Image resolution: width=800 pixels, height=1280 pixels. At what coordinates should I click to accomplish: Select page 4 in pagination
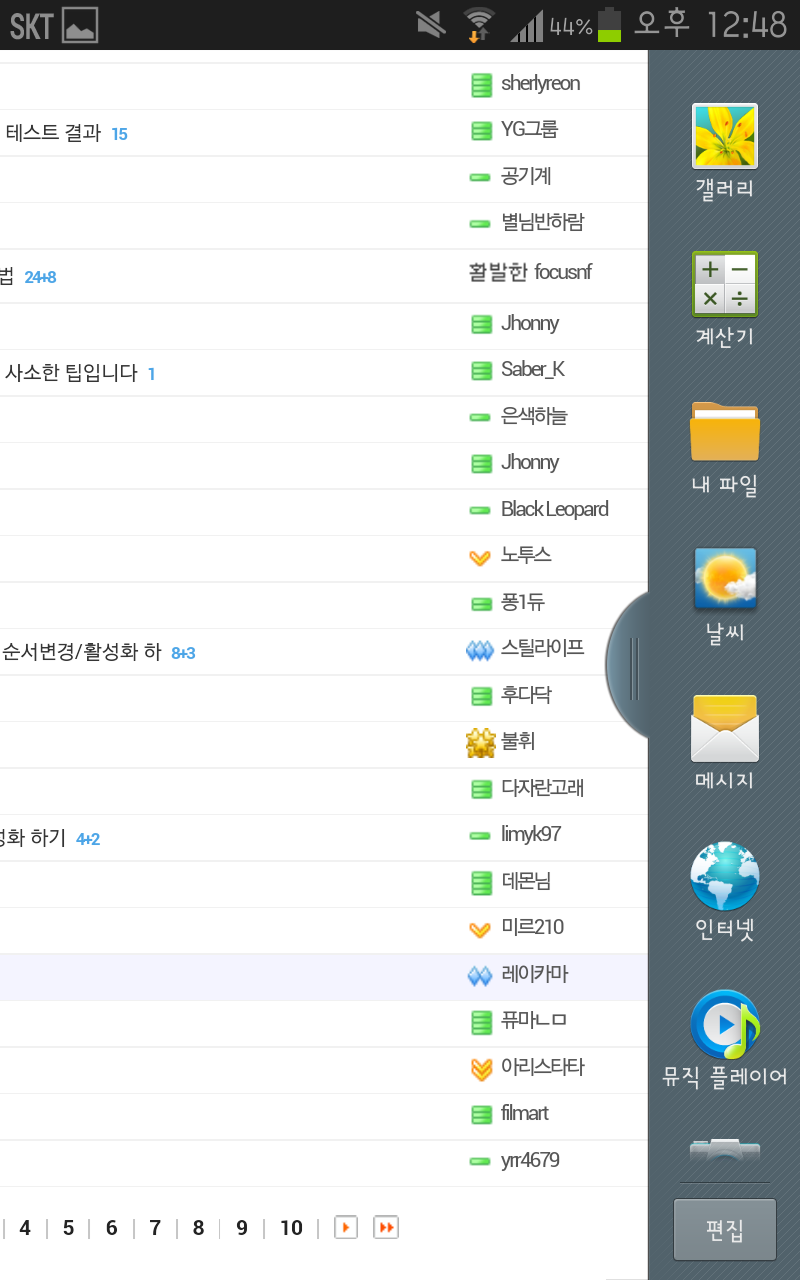pyautogui.click(x=25, y=1228)
